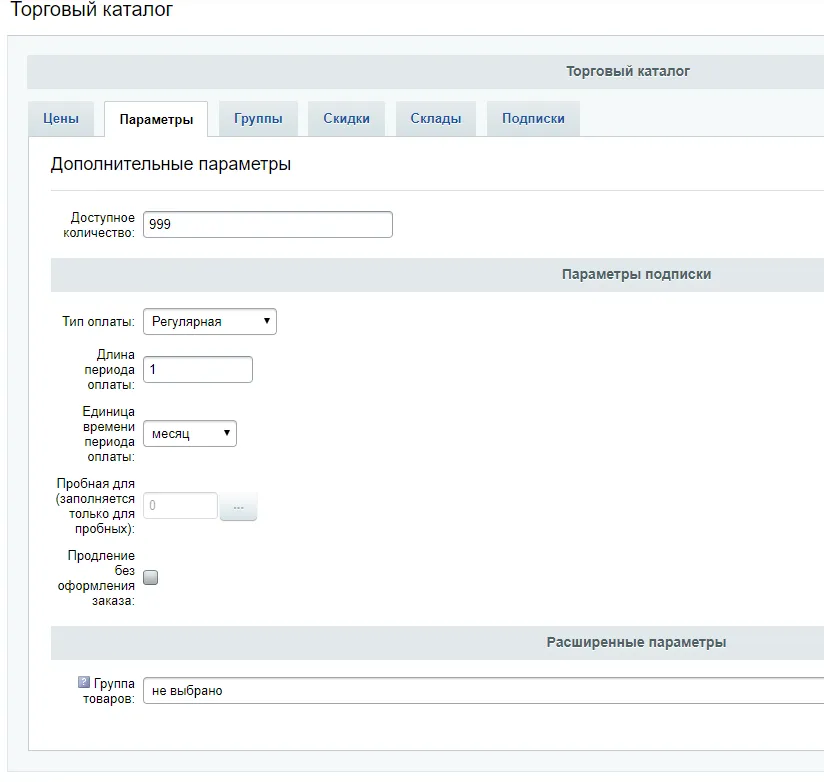Click into the Длина периода оплаты field
824x782 pixels.
coord(198,370)
